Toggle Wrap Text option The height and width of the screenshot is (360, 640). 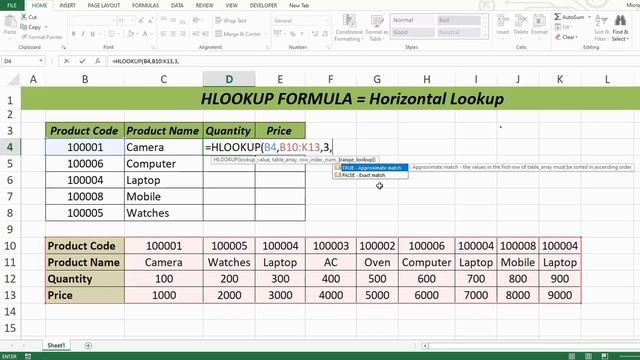(x=231, y=20)
